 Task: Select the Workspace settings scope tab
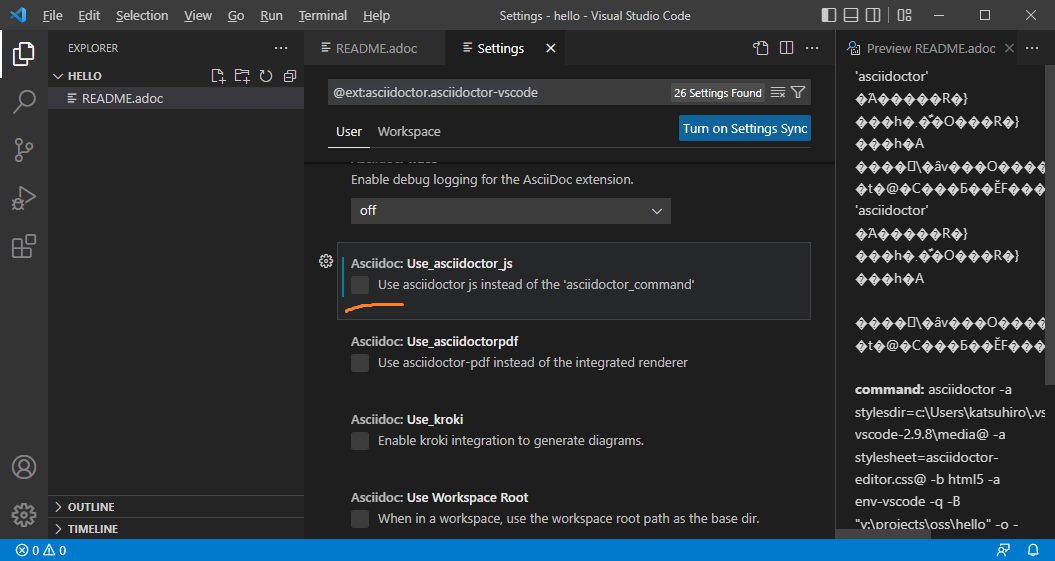tap(409, 132)
